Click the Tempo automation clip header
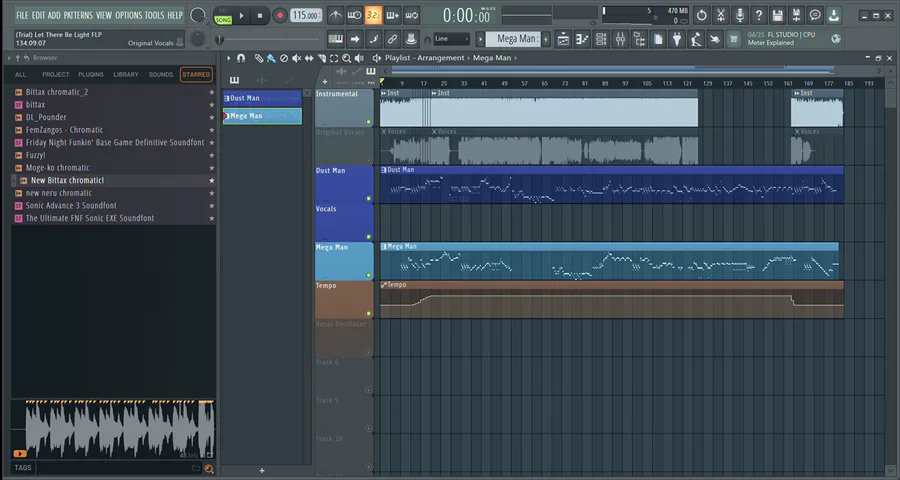Image resolution: width=900 pixels, height=480 pixels. [x=611, y=285]
